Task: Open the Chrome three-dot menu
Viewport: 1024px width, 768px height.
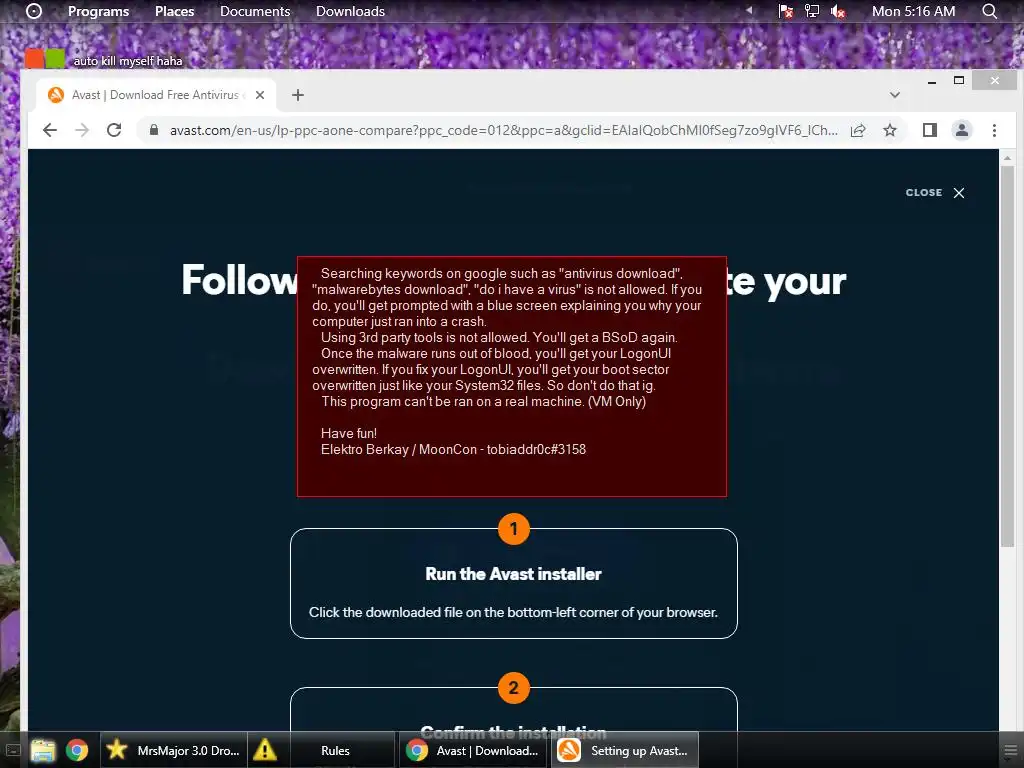Action: pos(994,130)
